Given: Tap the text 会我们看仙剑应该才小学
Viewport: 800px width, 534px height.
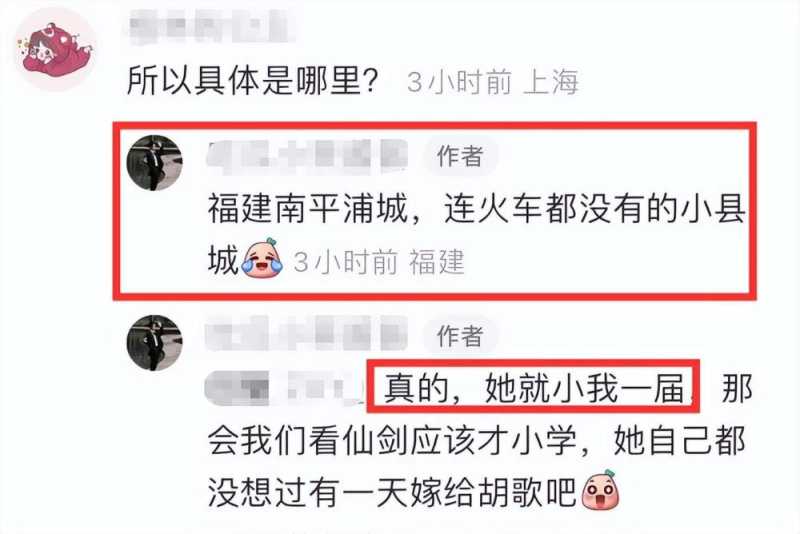Looking at the screenshot, I should pos(392,441).
